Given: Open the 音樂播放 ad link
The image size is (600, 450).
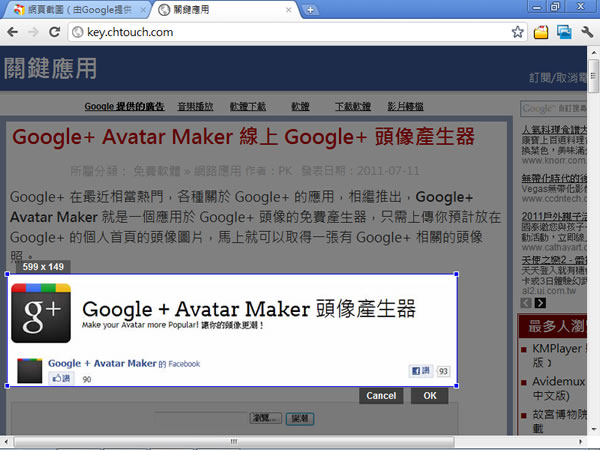Looking at the screenshot, I should click(196, 106).
